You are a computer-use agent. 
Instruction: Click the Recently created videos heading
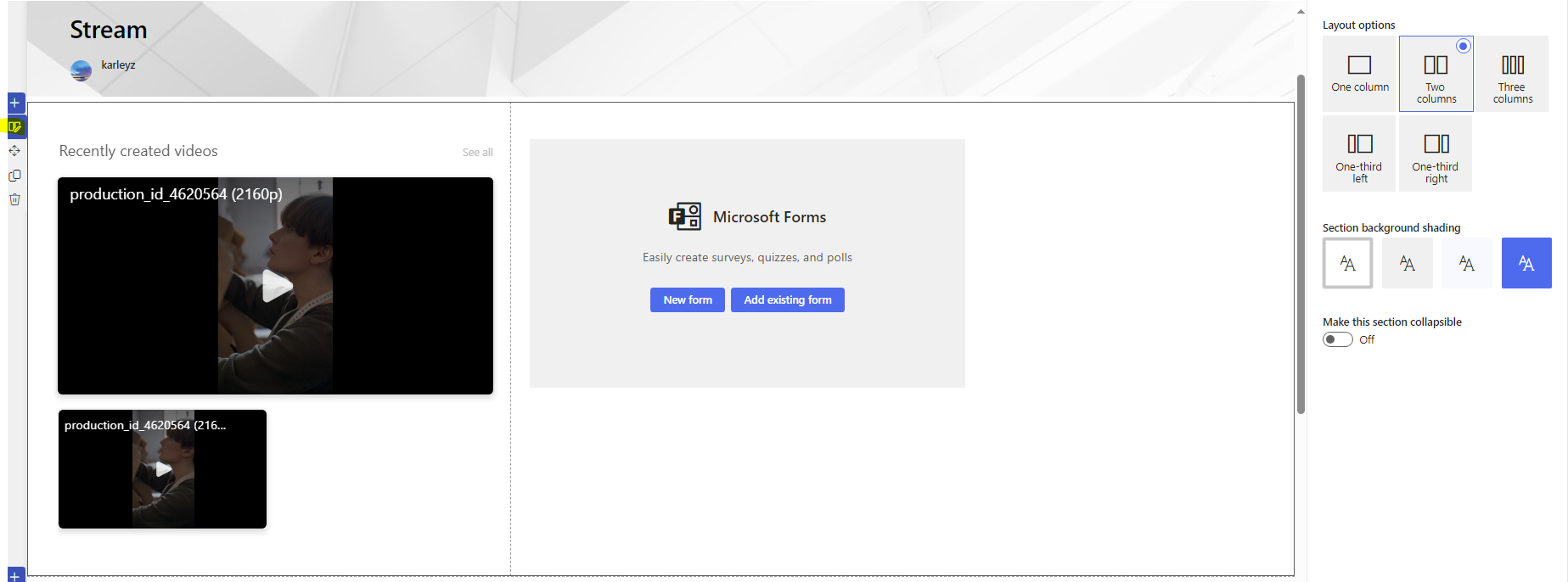138,151
